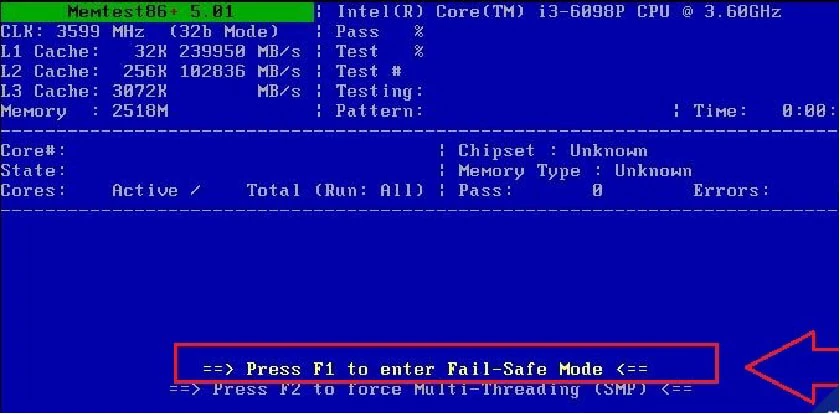This screenshot has width=840, height=414.
Task: Click the Chipset : Unknown entry
Action: (553, 151)
